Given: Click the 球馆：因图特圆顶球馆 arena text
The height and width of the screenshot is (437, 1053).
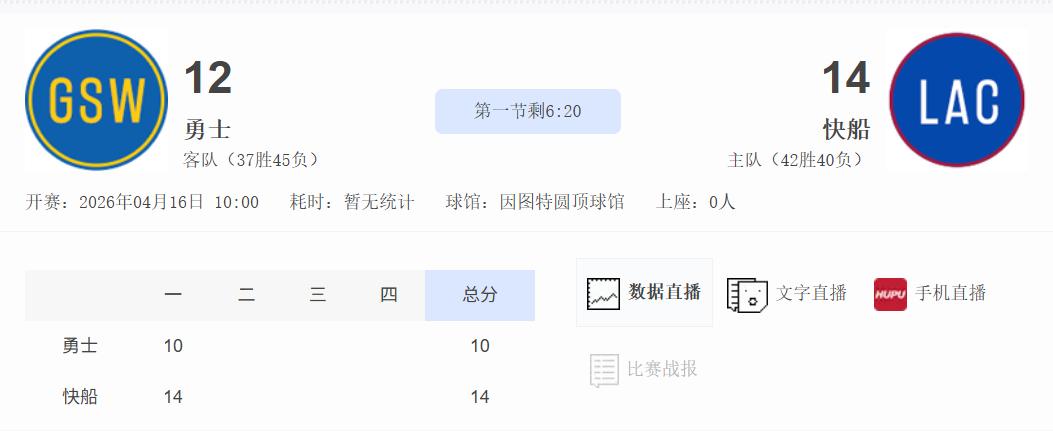Looking at the screenshot, I should coord(535,202).
